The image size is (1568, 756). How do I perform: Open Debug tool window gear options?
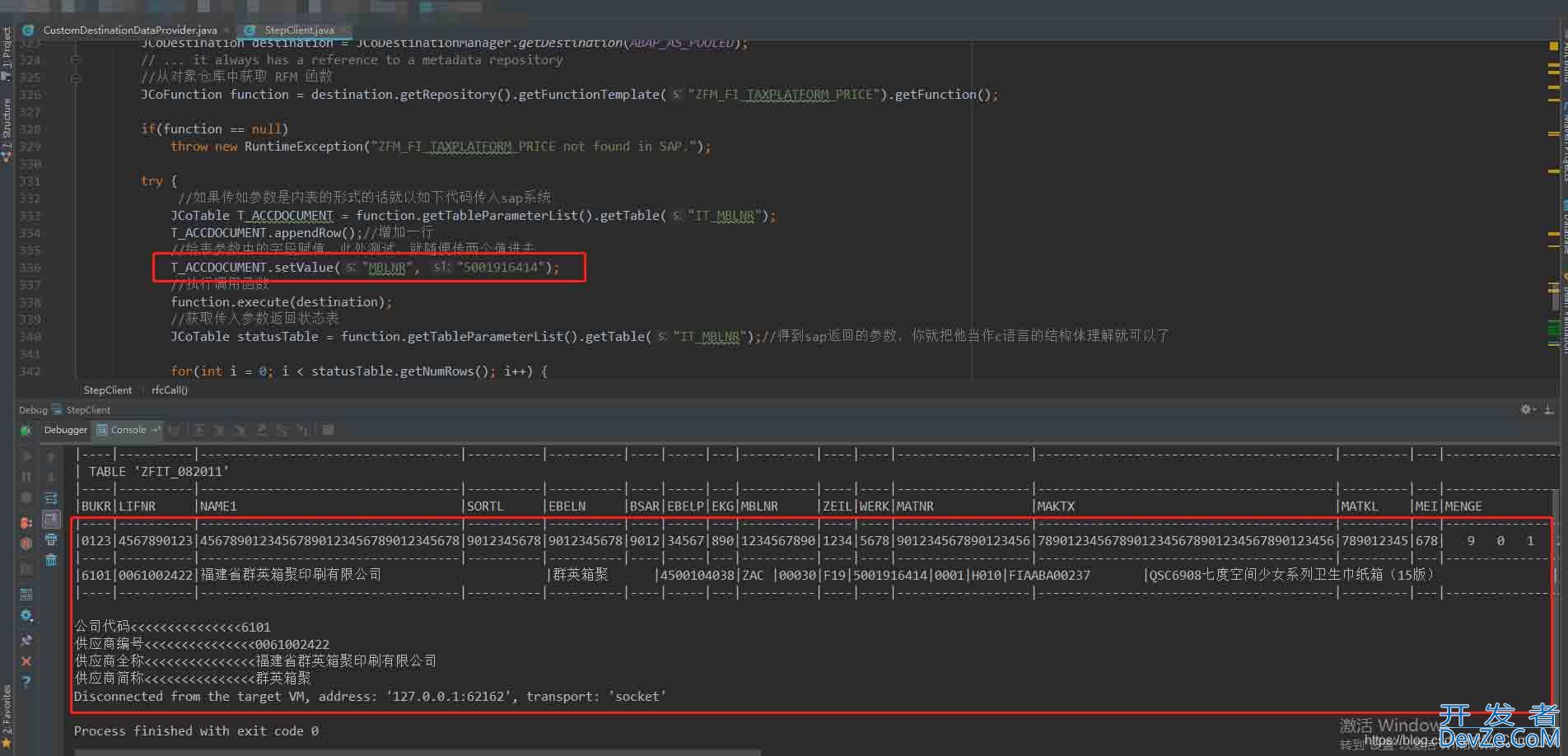pos(1528,409)
